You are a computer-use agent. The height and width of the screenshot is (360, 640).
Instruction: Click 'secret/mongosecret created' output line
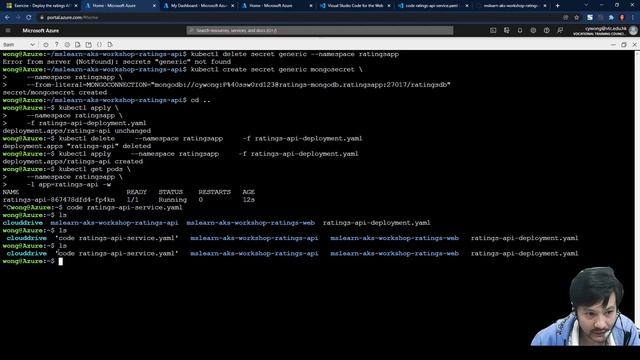pos(55,93)
